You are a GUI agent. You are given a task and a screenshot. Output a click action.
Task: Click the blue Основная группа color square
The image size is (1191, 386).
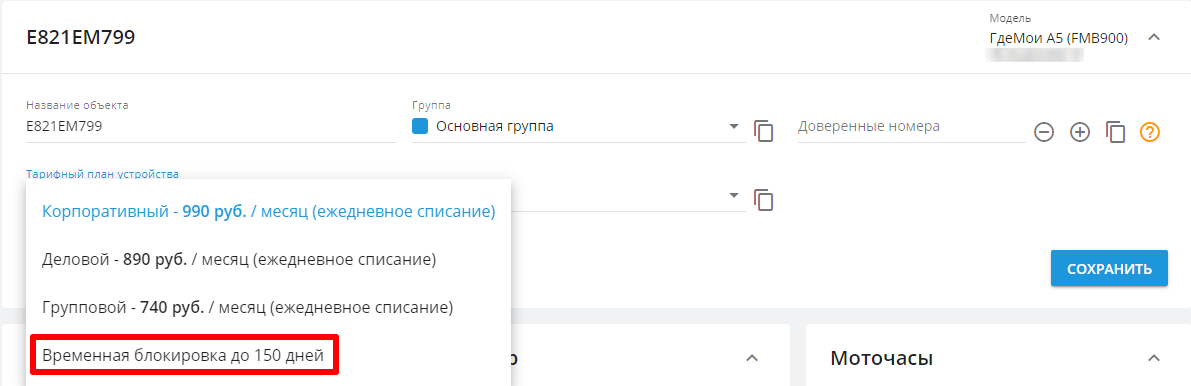click(x=420, y=126)
